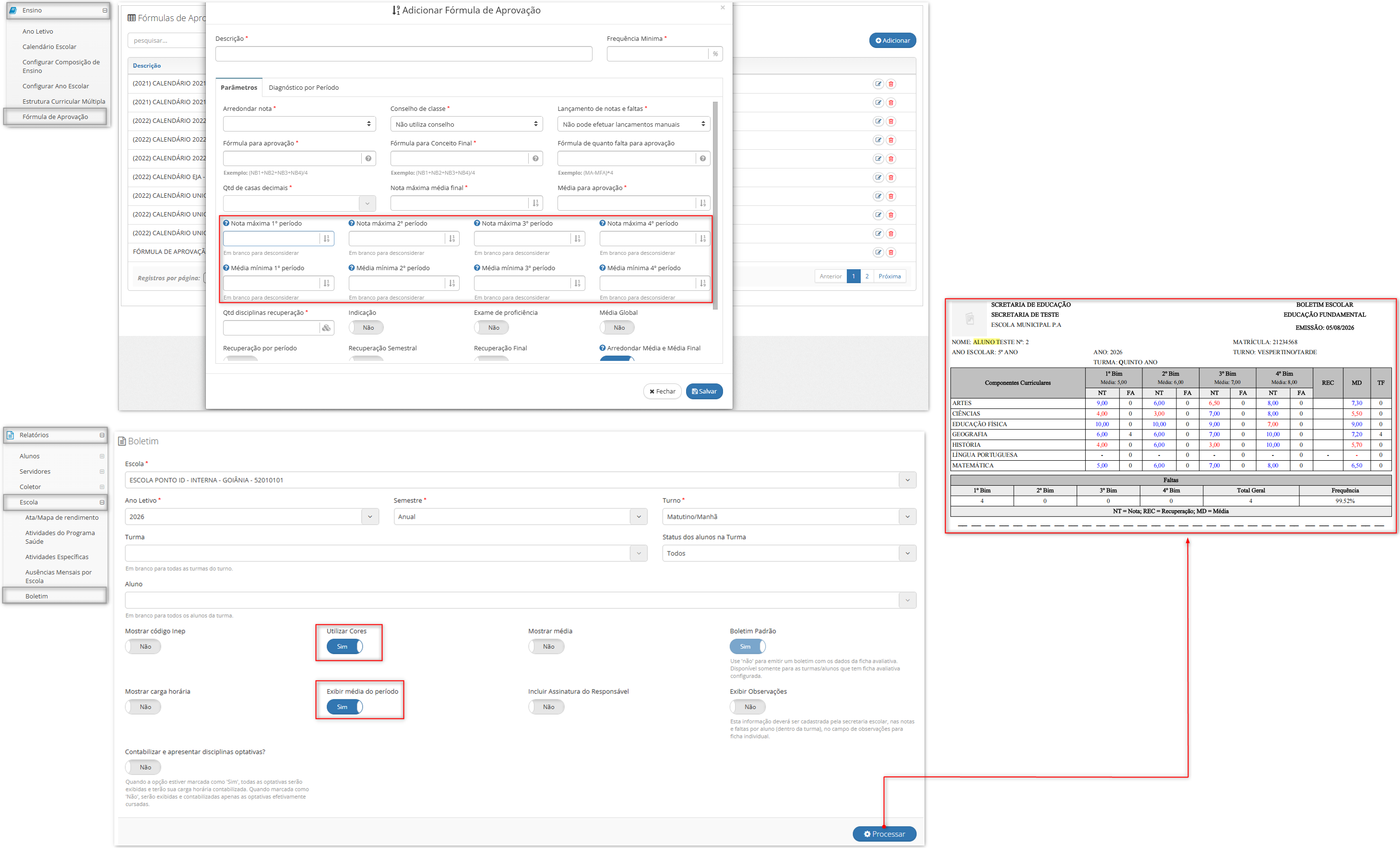Click the edit icon for first formula row
Image resolution: width=1400 pixels, height=848 pixels.
878,84
